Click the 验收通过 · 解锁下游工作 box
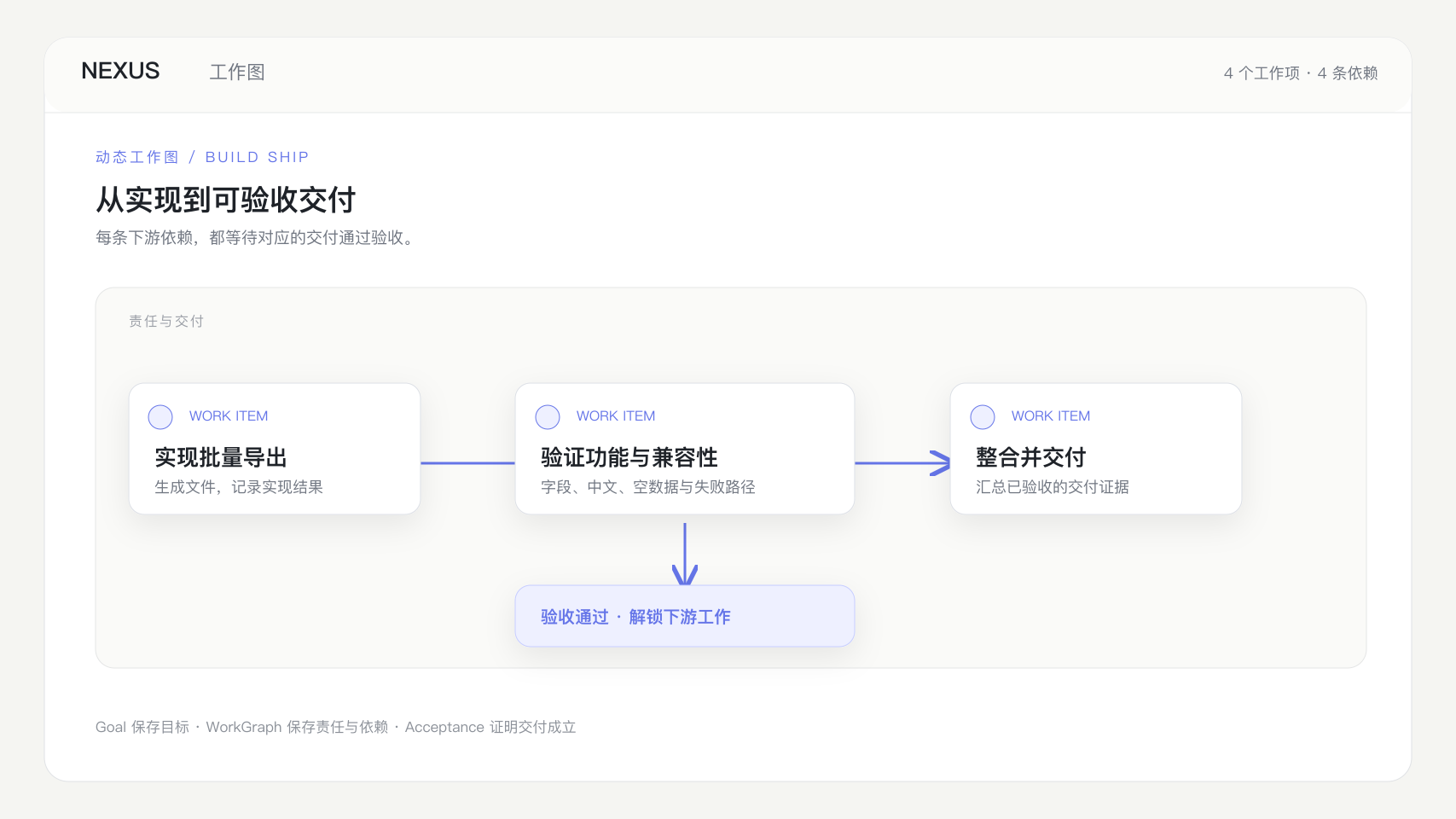Viewport: 1456px width, 819px height. click(685, 616)
